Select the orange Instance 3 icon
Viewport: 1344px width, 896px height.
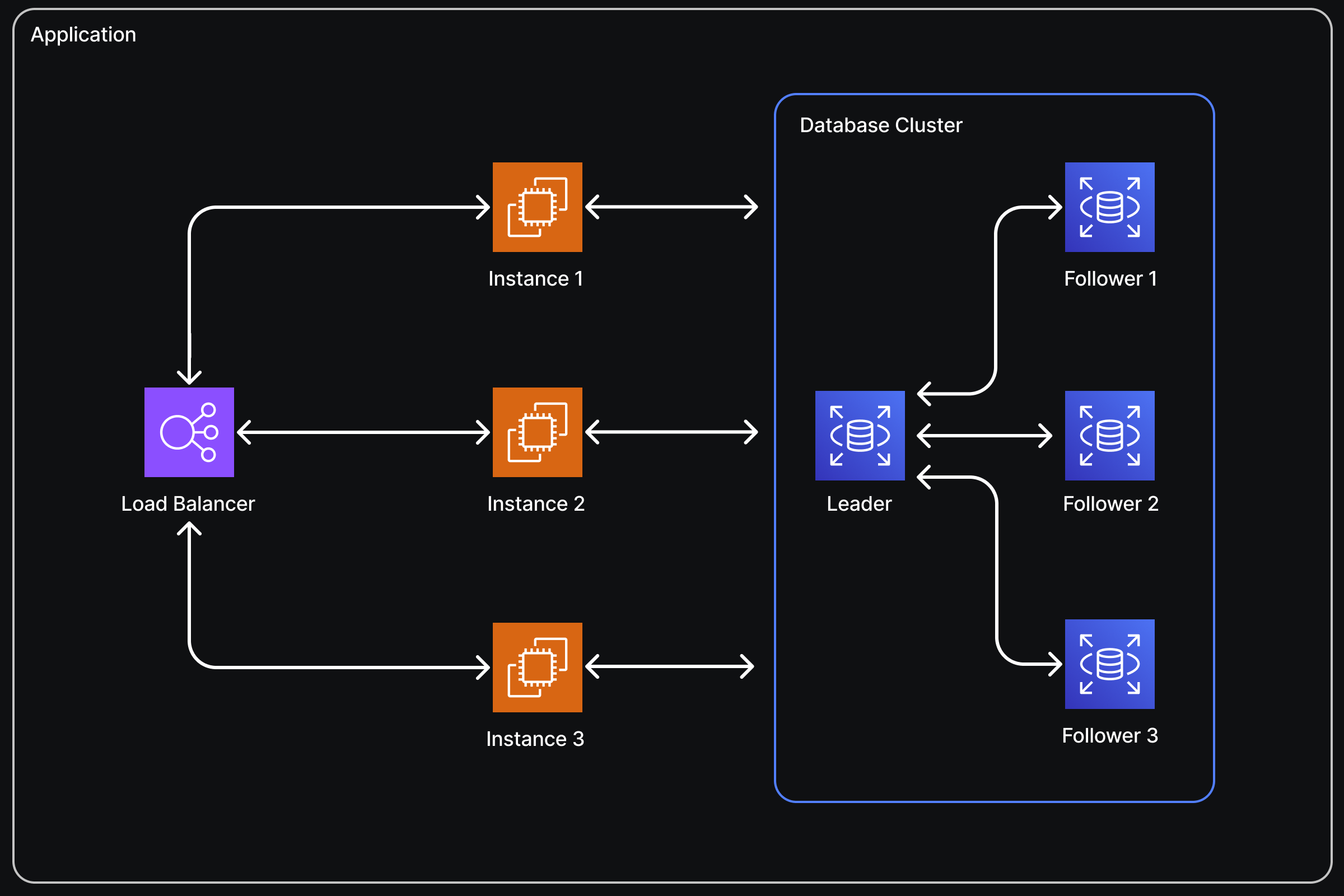point(537,667)
